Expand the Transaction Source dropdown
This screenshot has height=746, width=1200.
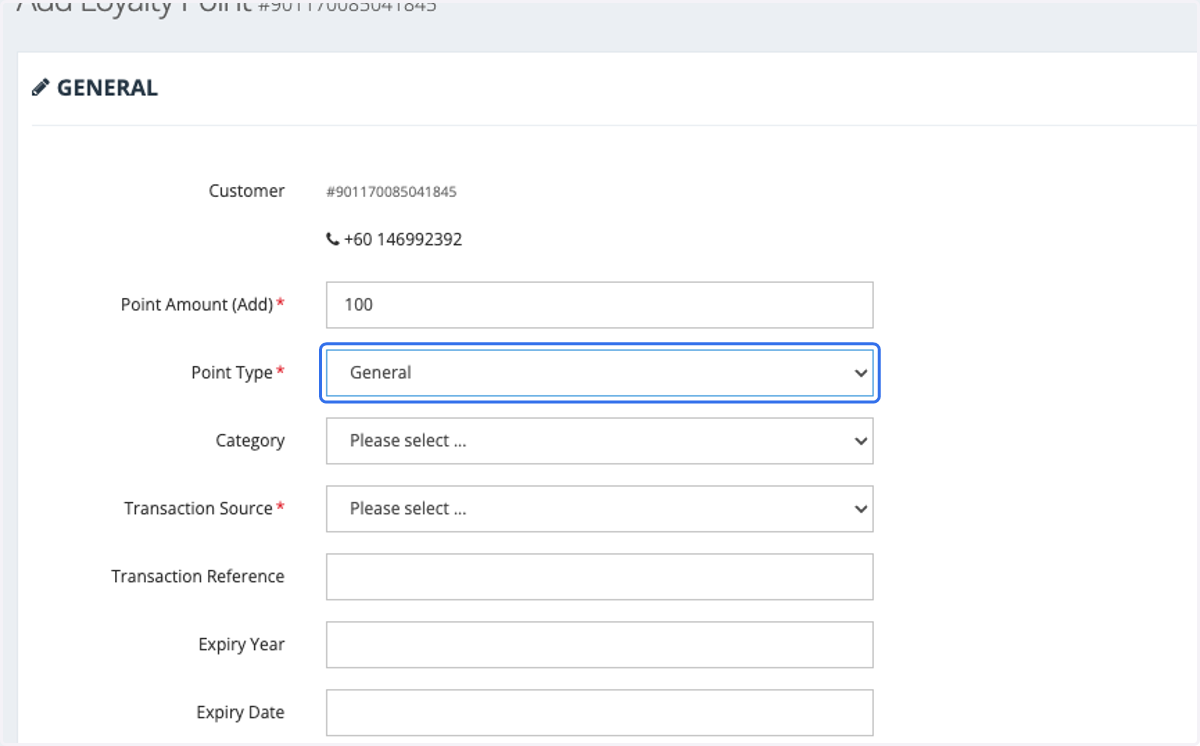600,509
